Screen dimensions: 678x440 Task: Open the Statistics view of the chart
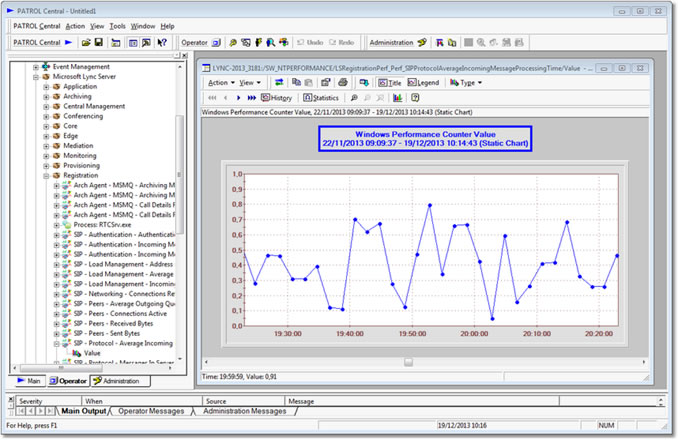coord(320,98)
